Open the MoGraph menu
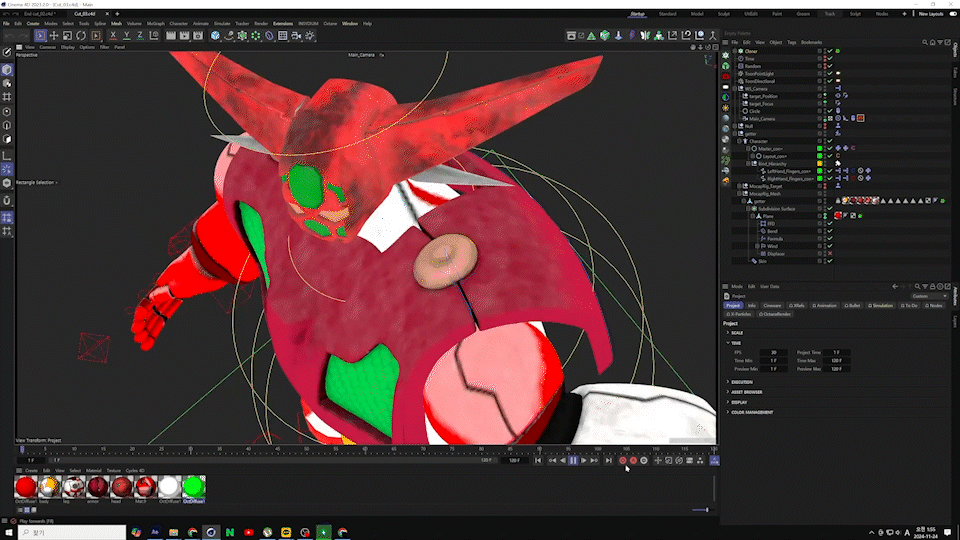960x540 pixels. [x=156, y=24]
